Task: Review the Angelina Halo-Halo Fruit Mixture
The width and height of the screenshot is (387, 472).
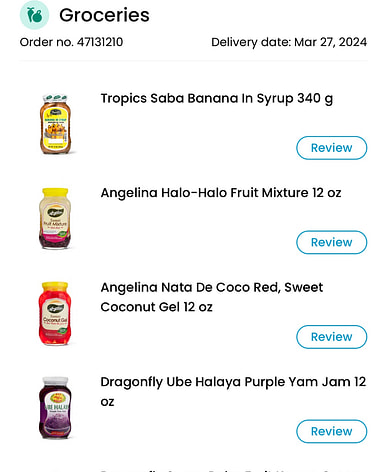Action: [332, 242]
